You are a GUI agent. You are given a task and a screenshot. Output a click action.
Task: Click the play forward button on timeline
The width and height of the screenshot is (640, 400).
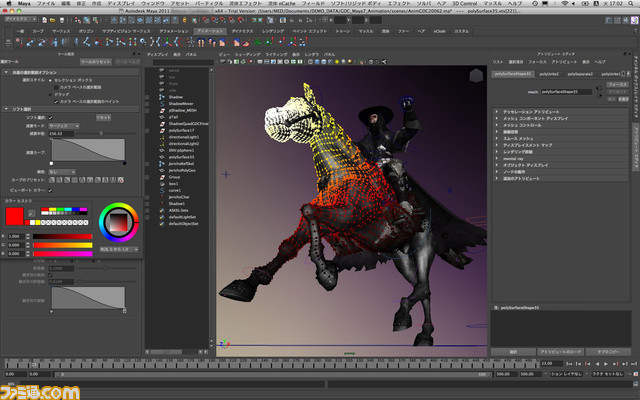coord(606,364)
